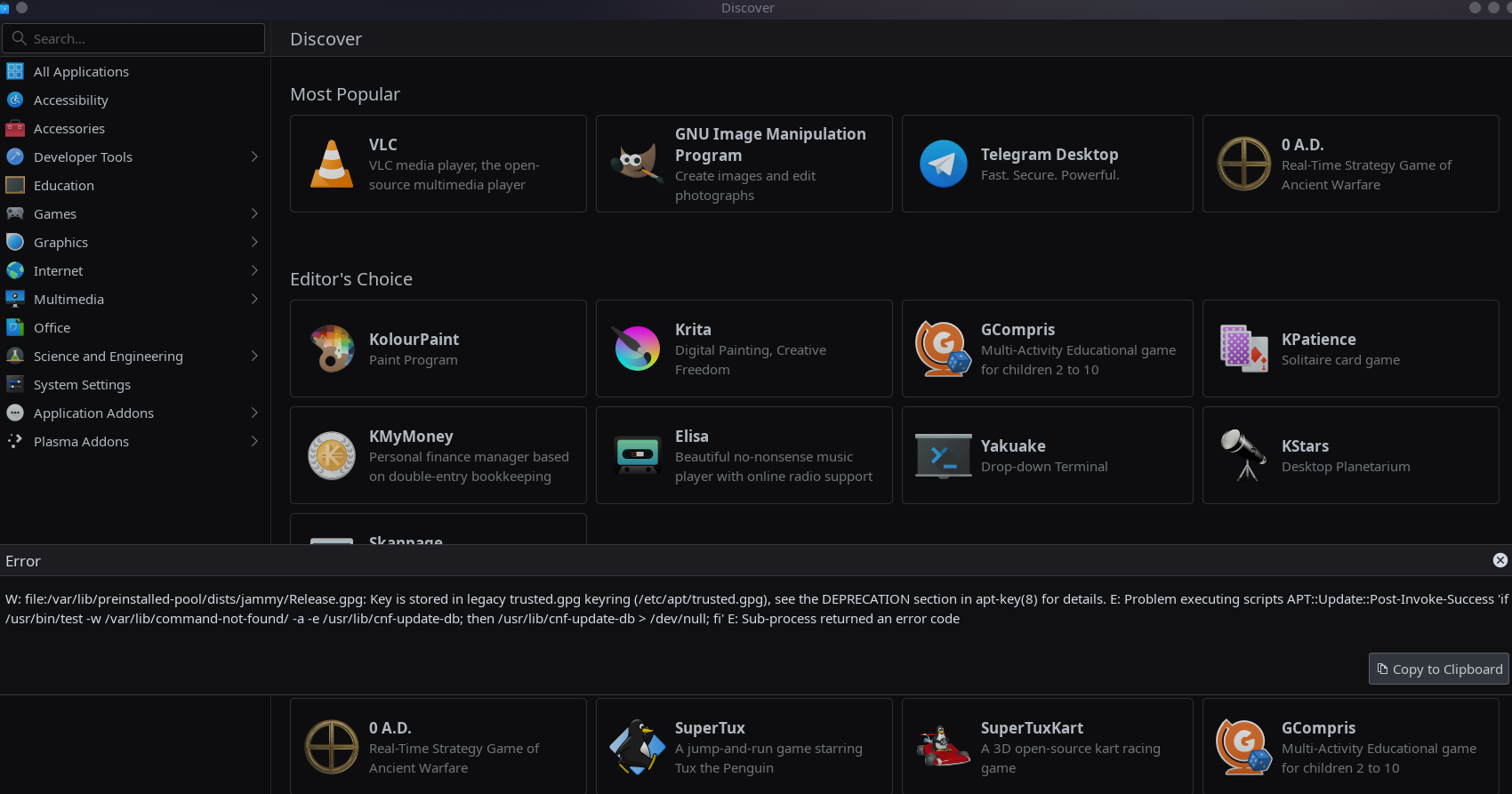Open the Accessibility category
The height and width of the screenshot is (794, 1512).
point(134,100)
